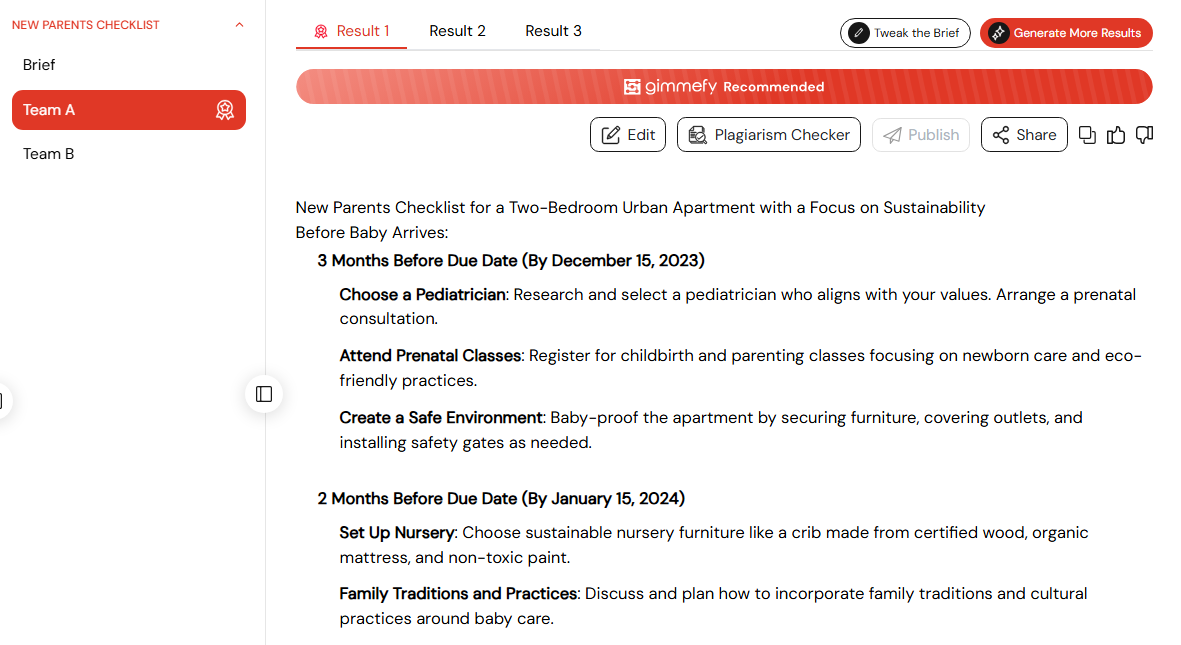Screen dimensions: 1181x645
Task: Click the thumbs up icon
Action: pyautogui.click(x=1115, y=135)
